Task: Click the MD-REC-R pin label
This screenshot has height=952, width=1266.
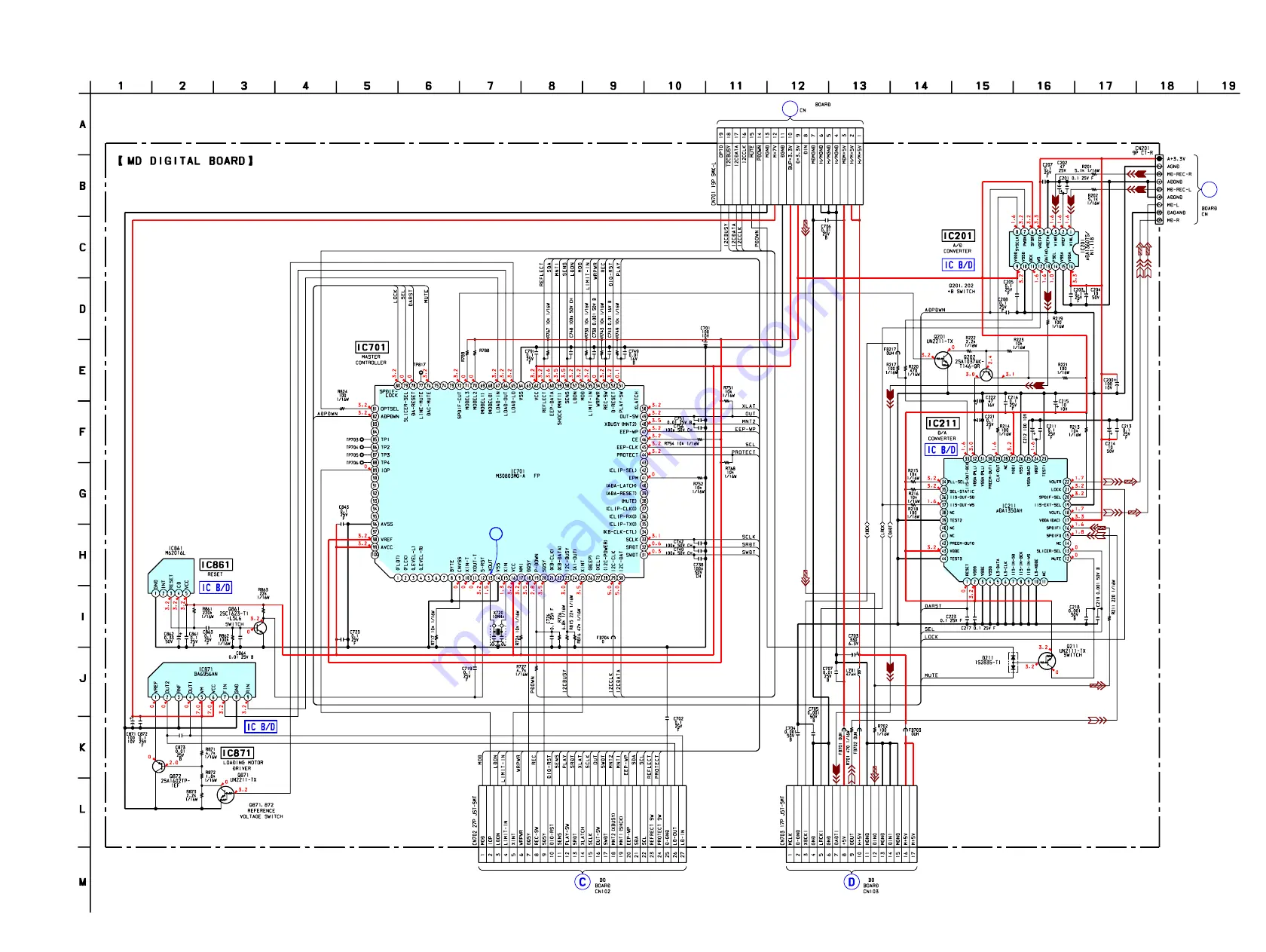Action: coord(1179,174)
